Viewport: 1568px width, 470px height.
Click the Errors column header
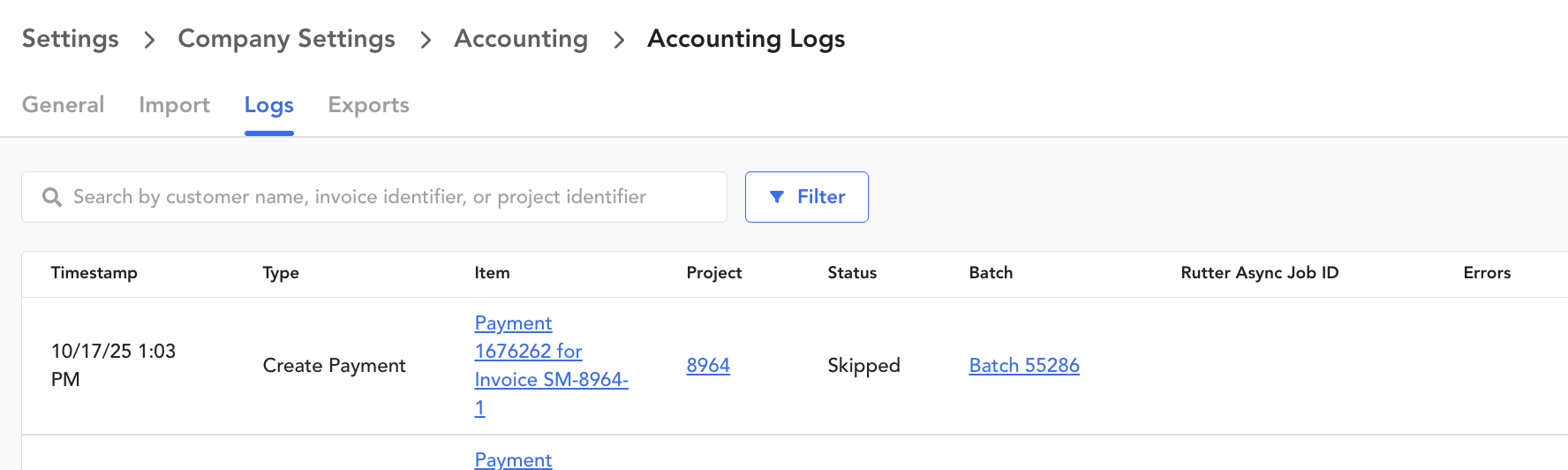pyautogui.click(x=1487, y=273)
